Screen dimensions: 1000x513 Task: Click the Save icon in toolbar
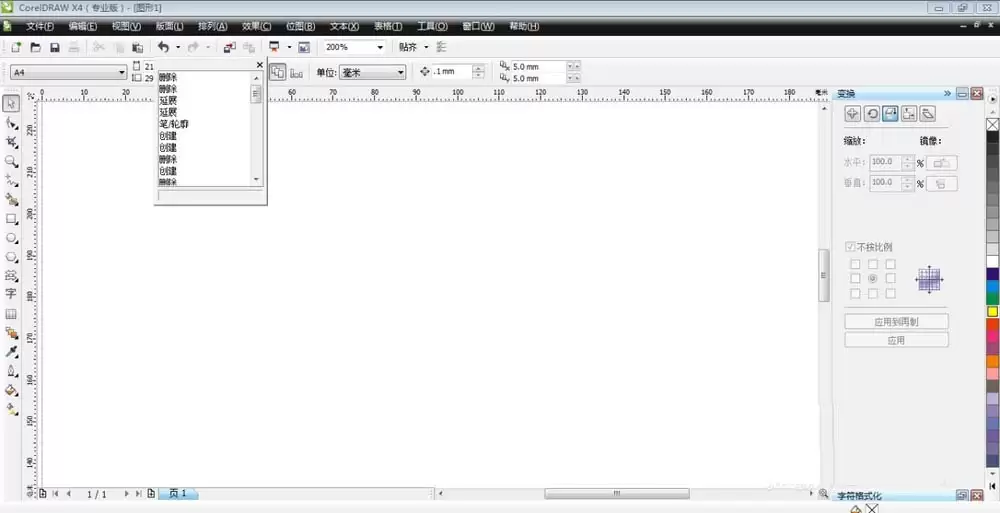click(x=55, y=47)
